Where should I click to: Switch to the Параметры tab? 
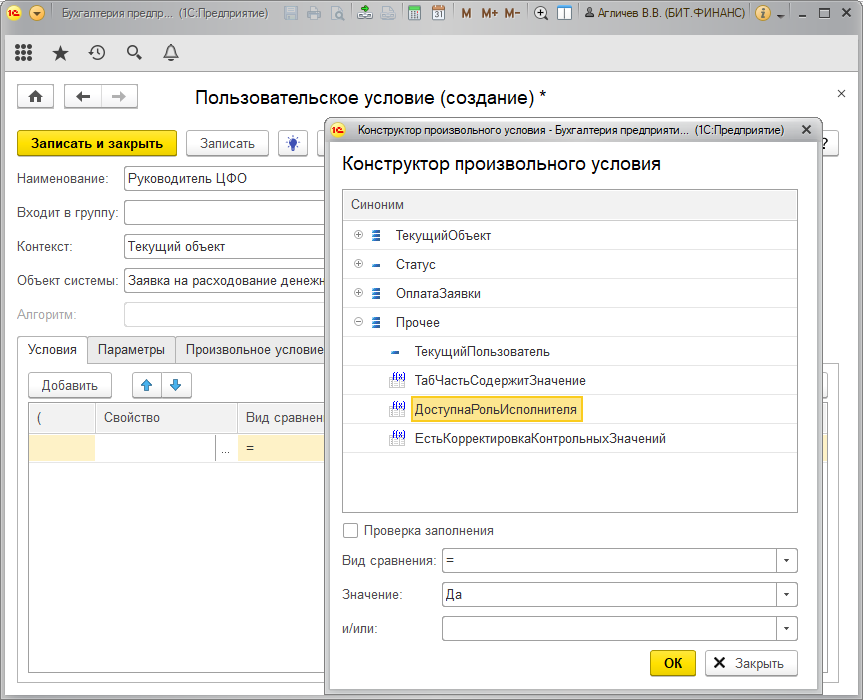point(131,350)
